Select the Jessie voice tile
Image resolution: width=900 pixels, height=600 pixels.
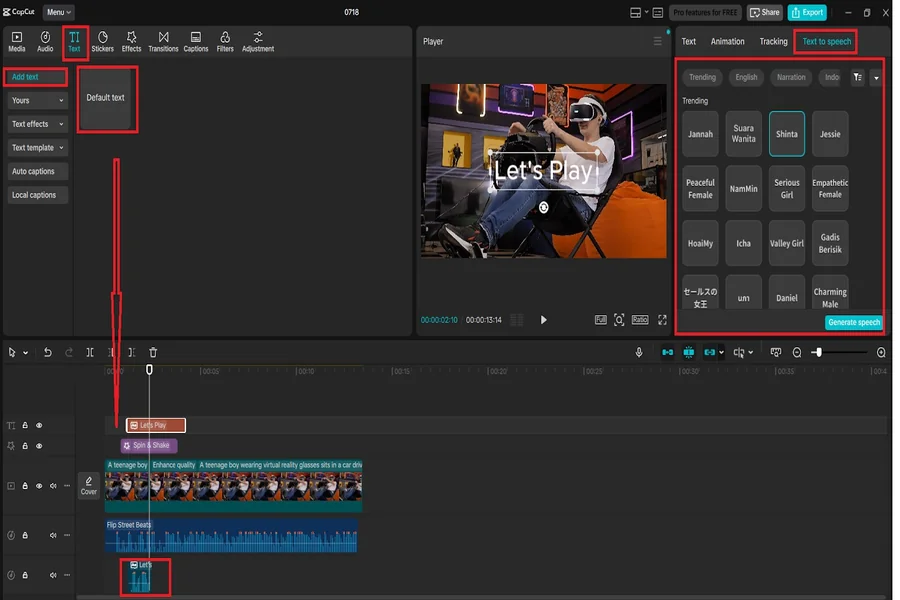(x=830, y=134)
